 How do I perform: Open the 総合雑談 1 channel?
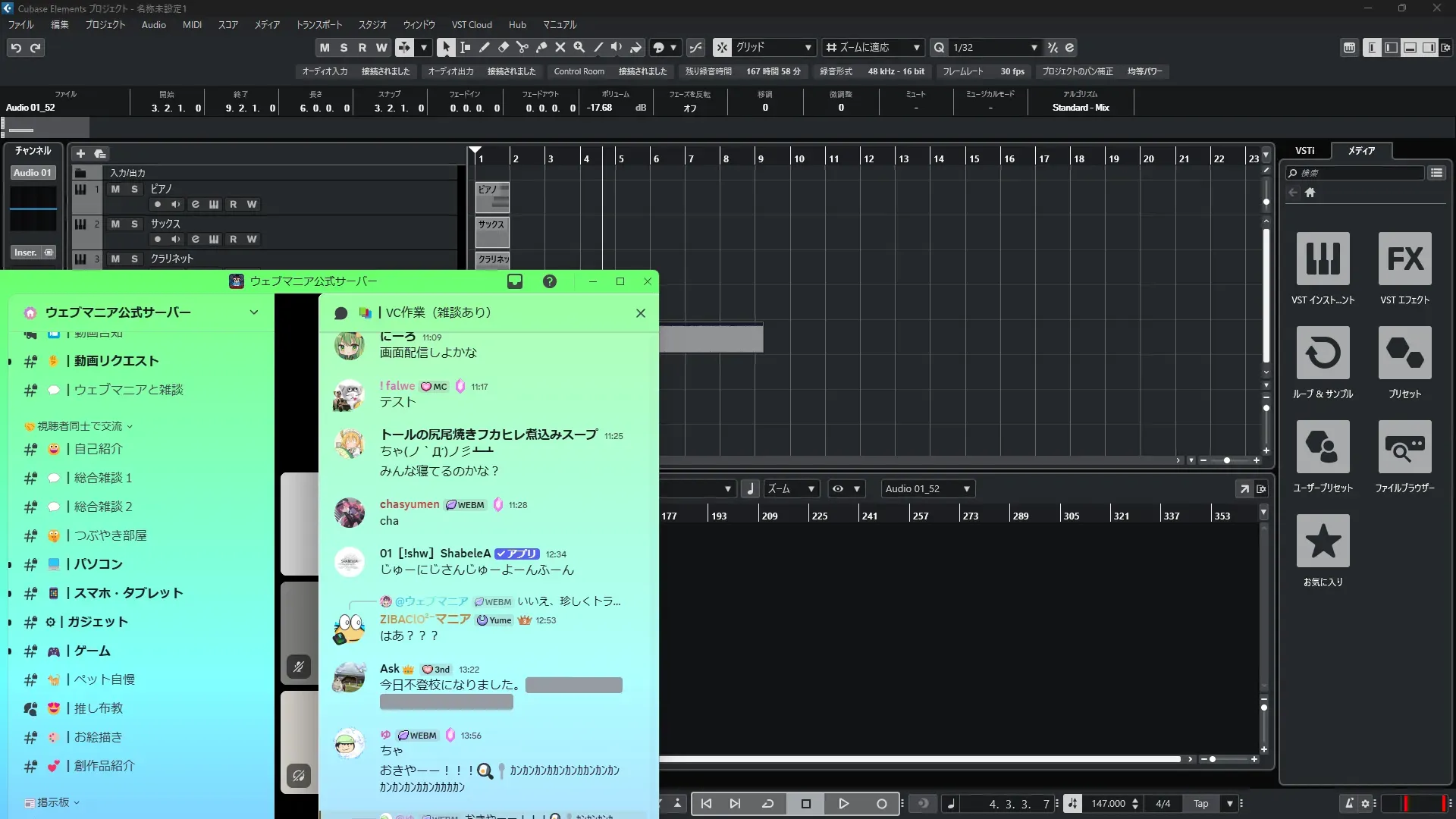pos(103,478)
